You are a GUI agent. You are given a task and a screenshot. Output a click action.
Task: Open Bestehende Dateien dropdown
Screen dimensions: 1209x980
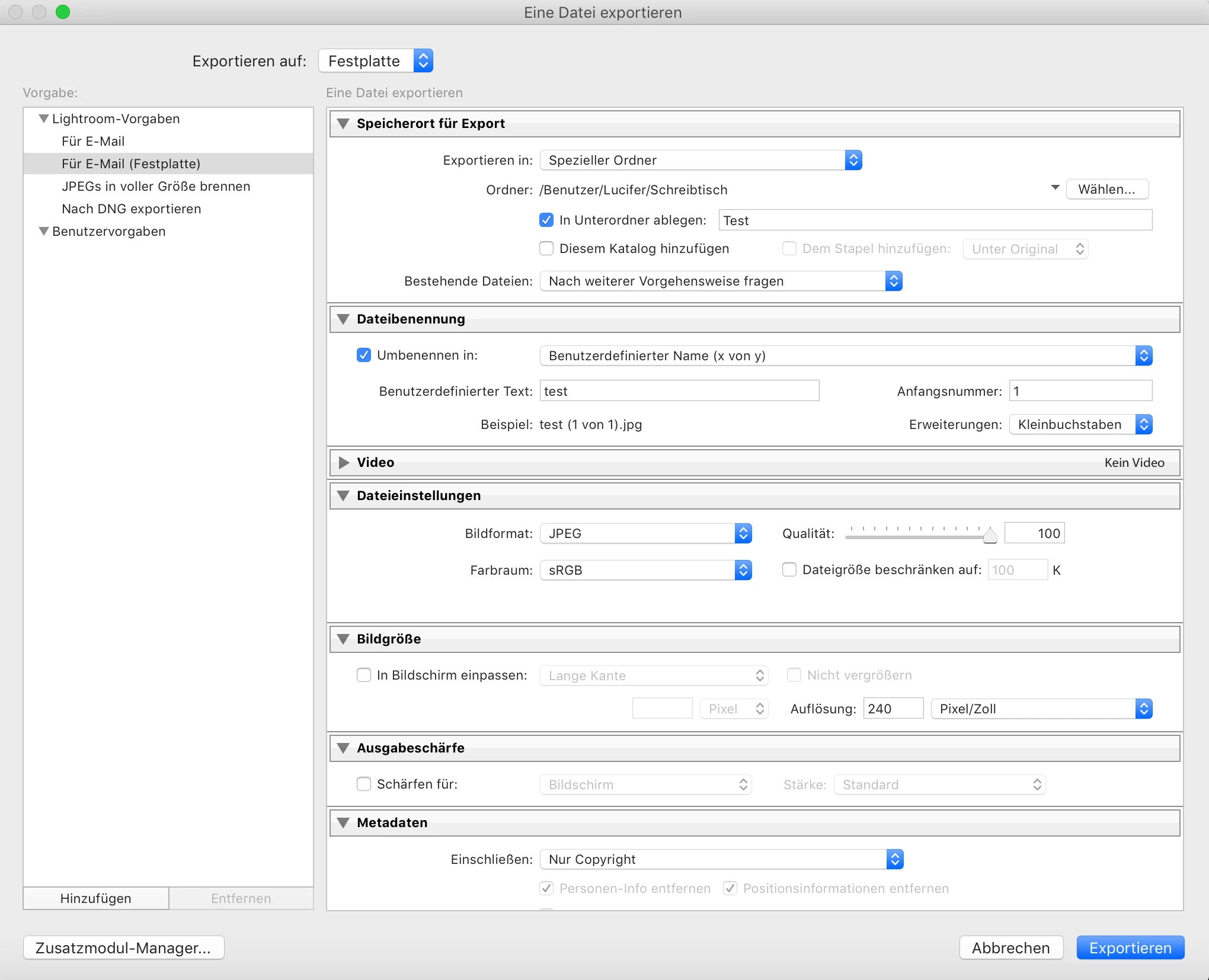click(721, 281)
